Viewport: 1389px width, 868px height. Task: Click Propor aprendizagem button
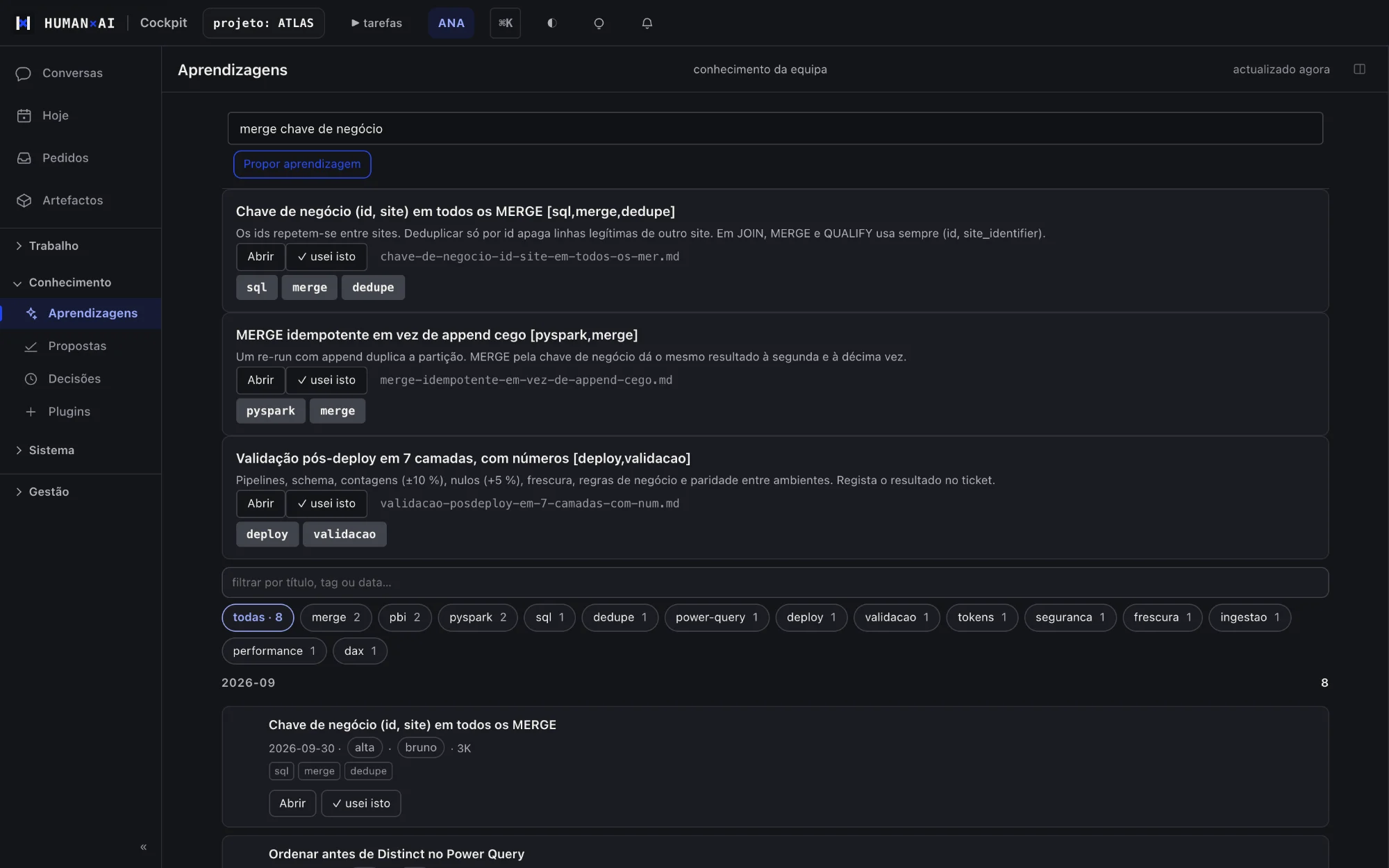[302, 164]
